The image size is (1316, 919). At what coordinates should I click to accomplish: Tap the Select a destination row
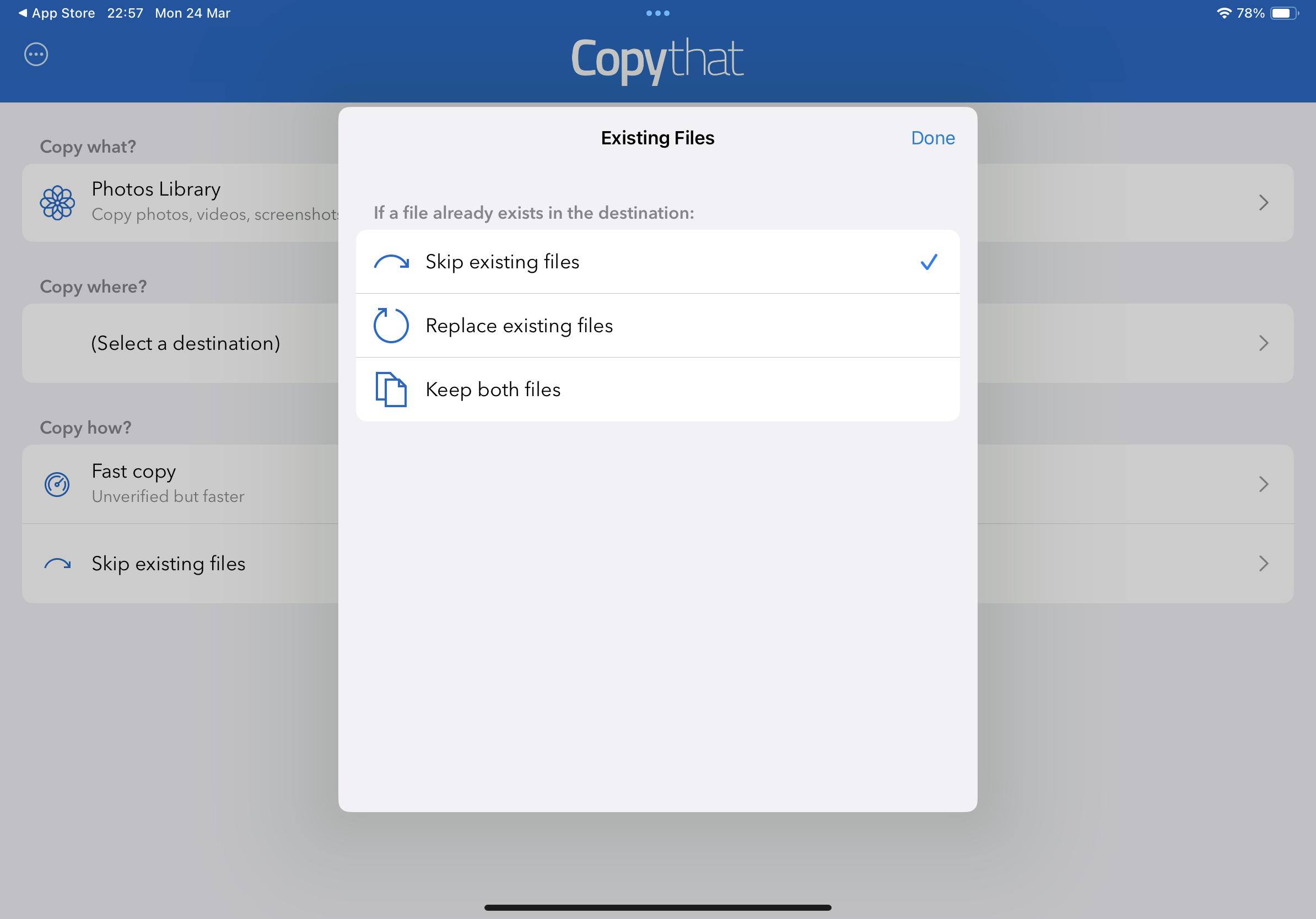pyautogui.click(x=186, y=343)
